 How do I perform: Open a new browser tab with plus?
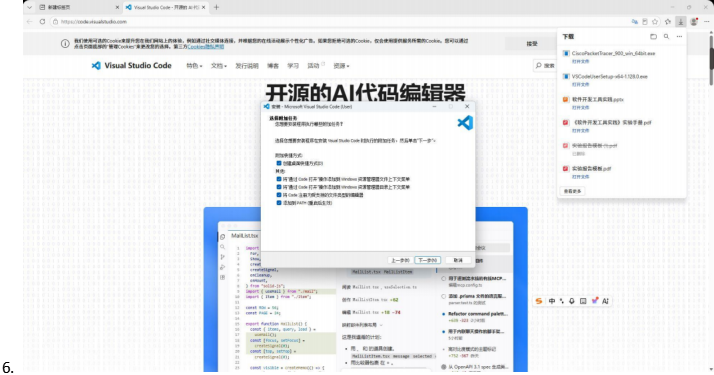216,7
